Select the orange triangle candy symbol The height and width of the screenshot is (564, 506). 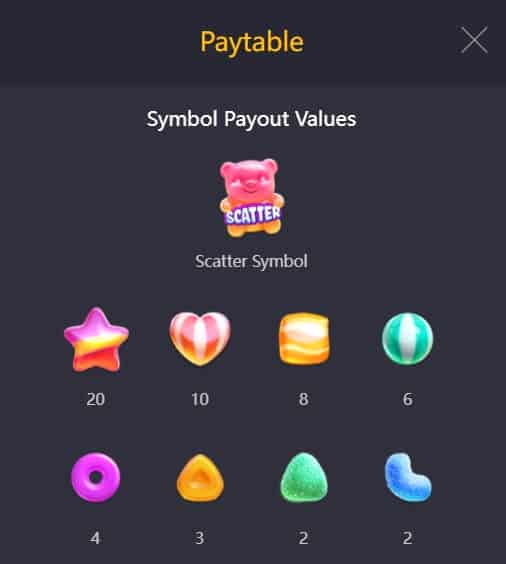[x=200, y=478]
